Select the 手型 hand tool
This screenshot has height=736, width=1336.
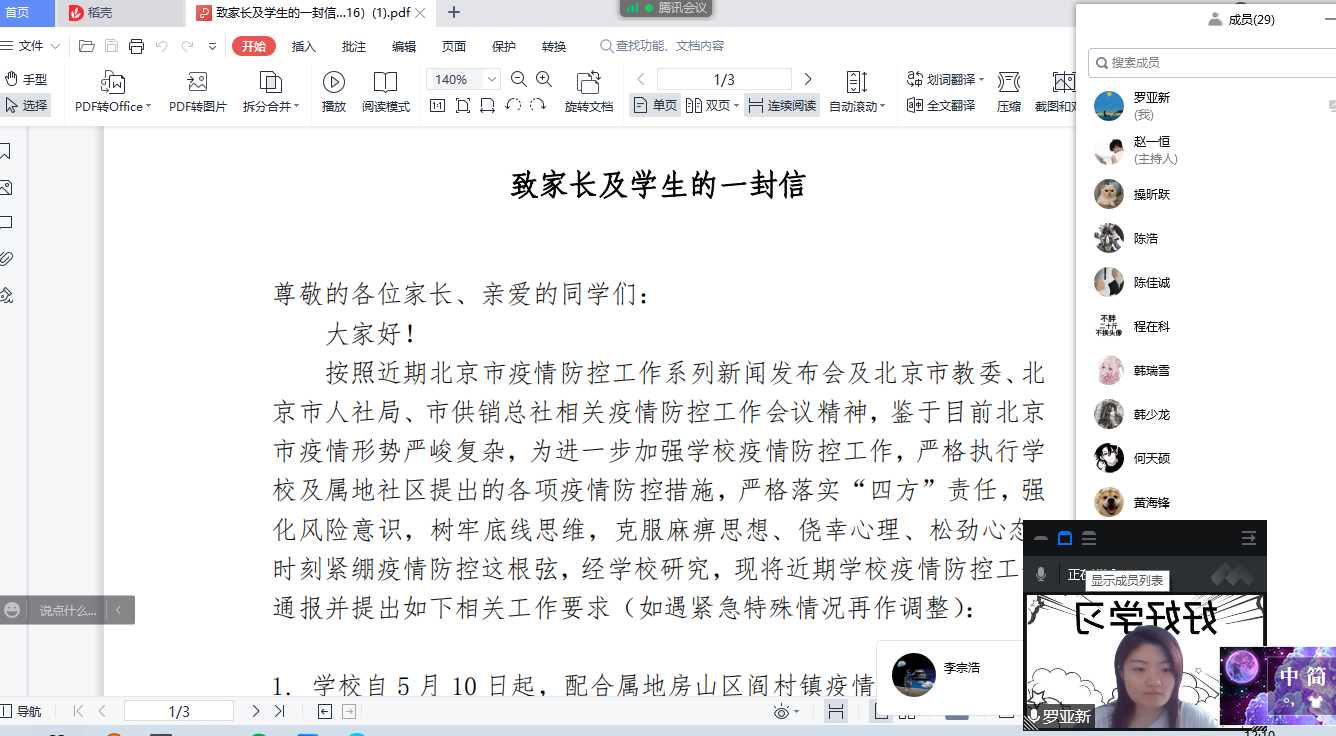coord(26,79)
